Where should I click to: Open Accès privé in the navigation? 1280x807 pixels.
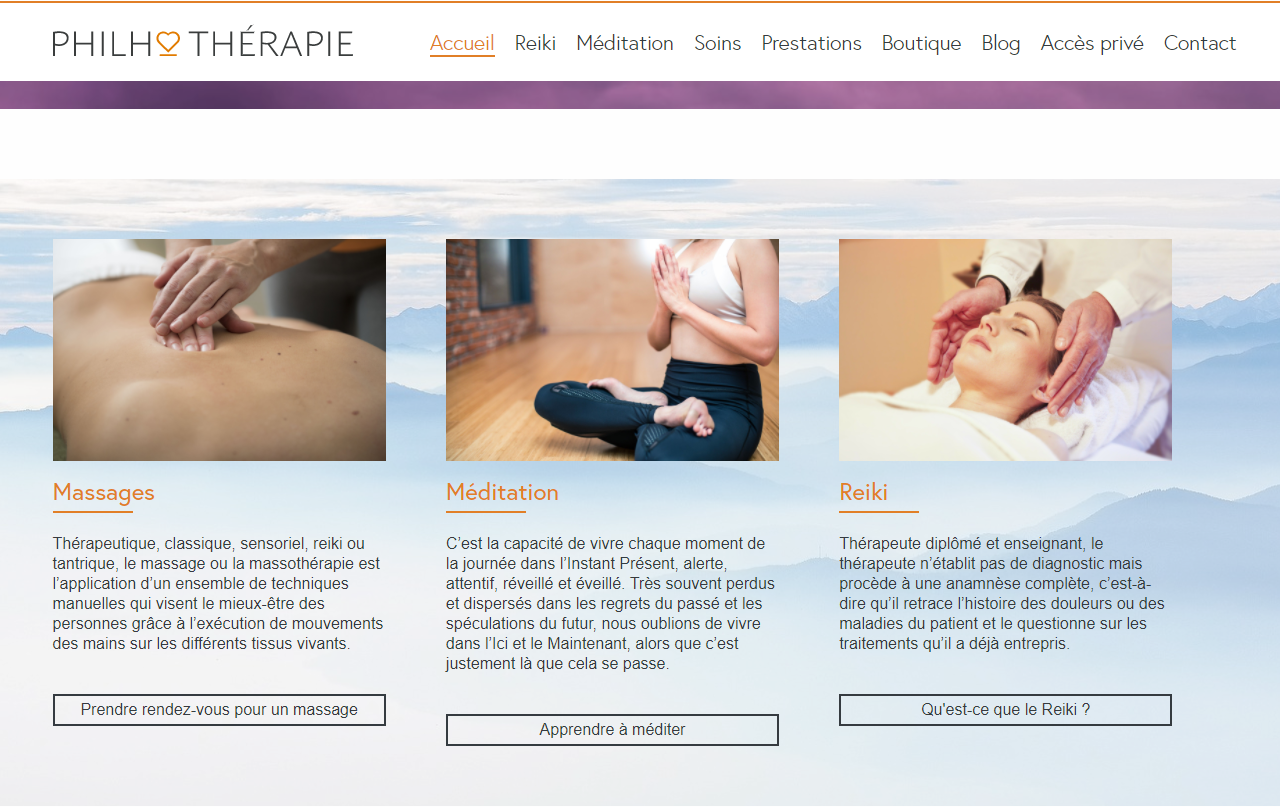[1092, 43]
